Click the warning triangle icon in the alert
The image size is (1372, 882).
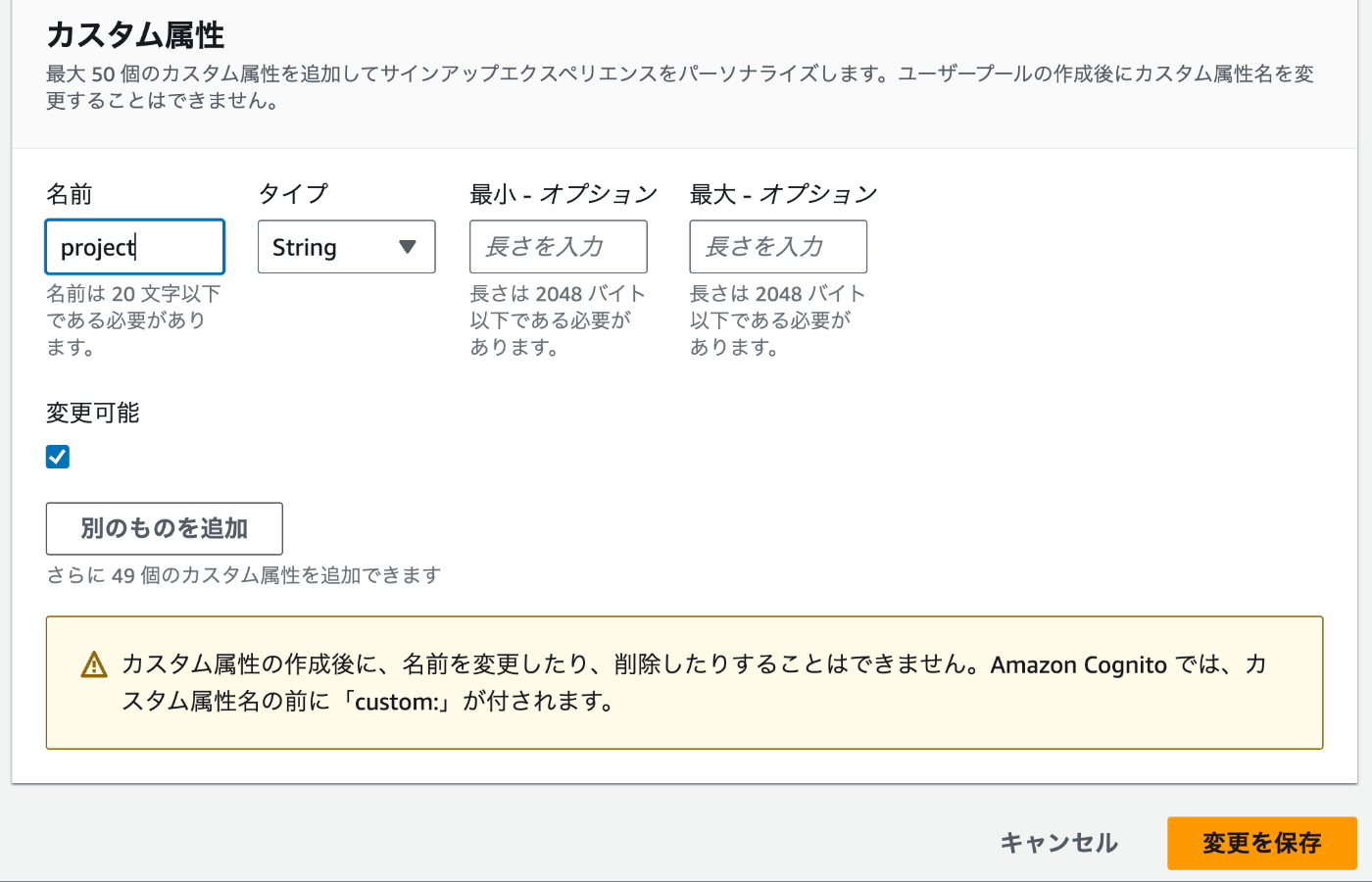pyautogui.click(x=94, y=664)
